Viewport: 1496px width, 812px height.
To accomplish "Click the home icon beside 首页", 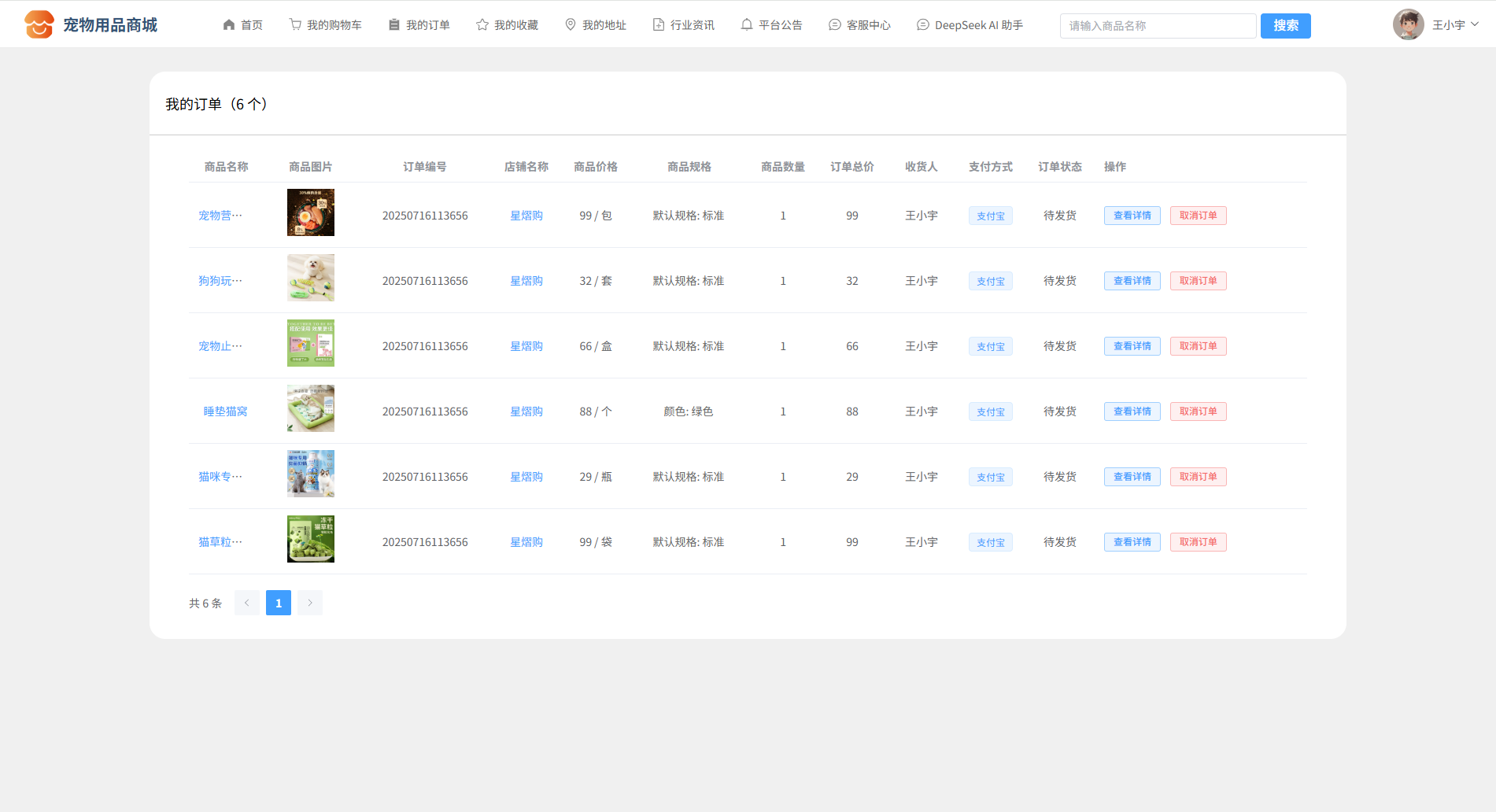I will (229, 25).
